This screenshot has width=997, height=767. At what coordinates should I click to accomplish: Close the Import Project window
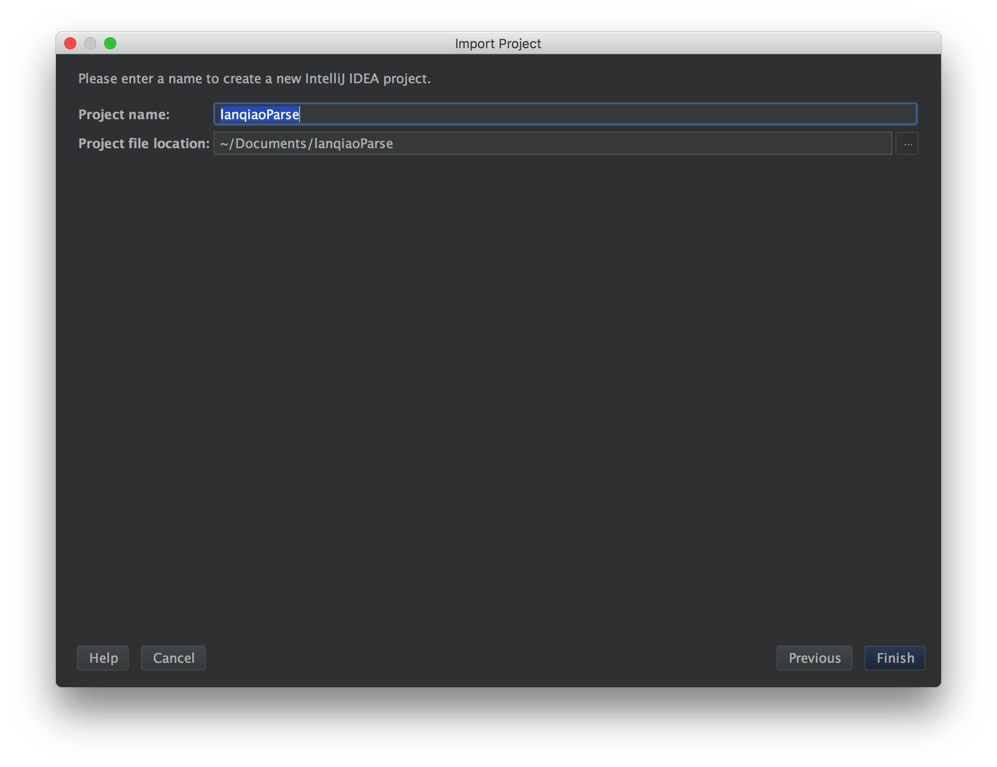pos(71,43)
